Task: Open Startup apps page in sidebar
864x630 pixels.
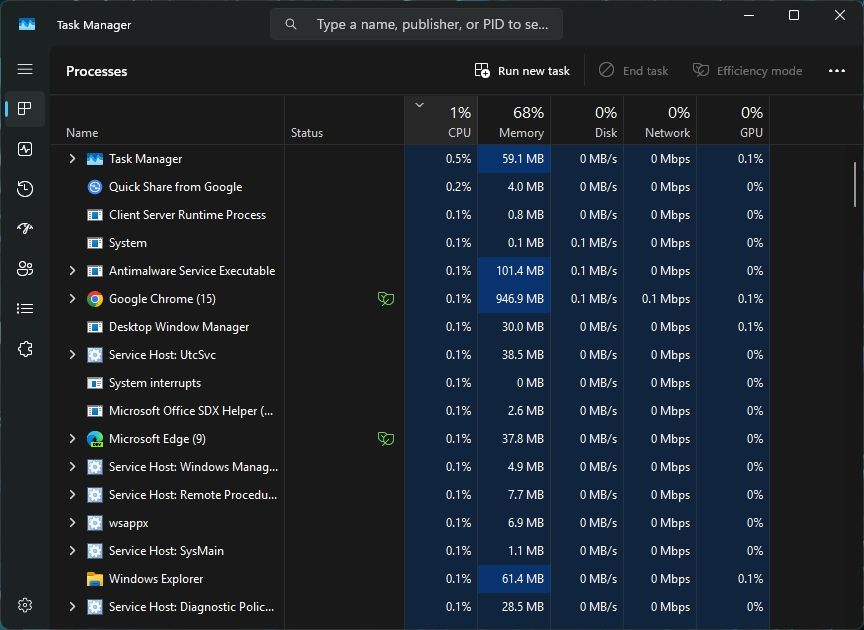Action: pos(25,229)
